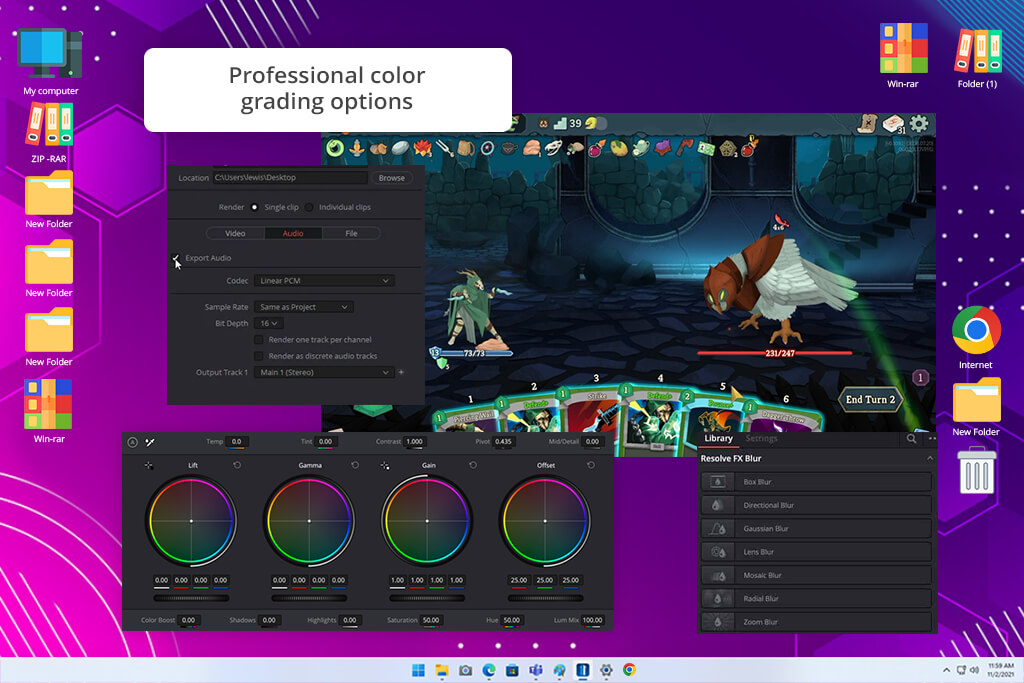Click the Lens Blur effect icon
Screen dimensions: 1024x683
[718, 552]
